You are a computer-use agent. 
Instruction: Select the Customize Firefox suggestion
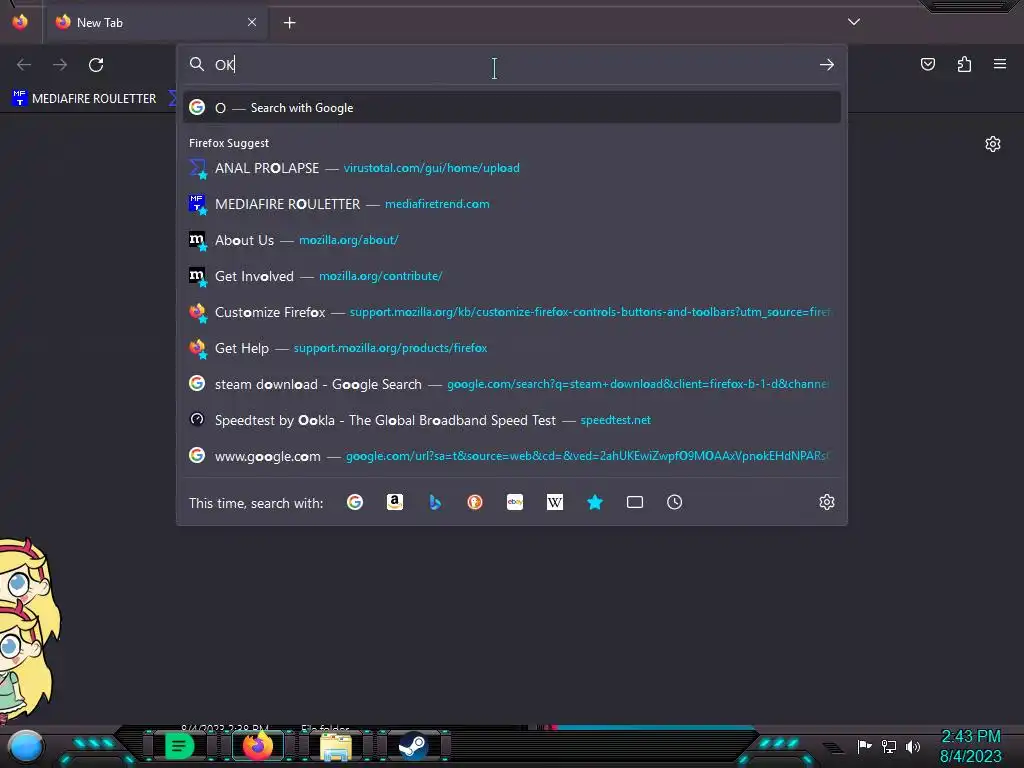point(512,312)
